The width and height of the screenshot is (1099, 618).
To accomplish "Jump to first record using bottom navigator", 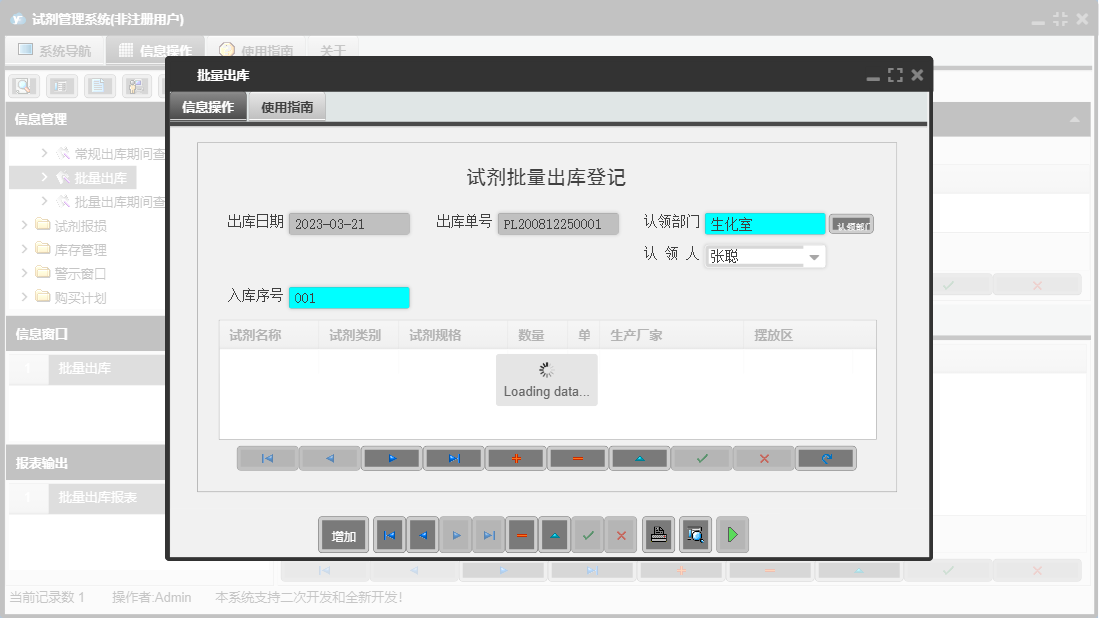I will click(389, 534).
